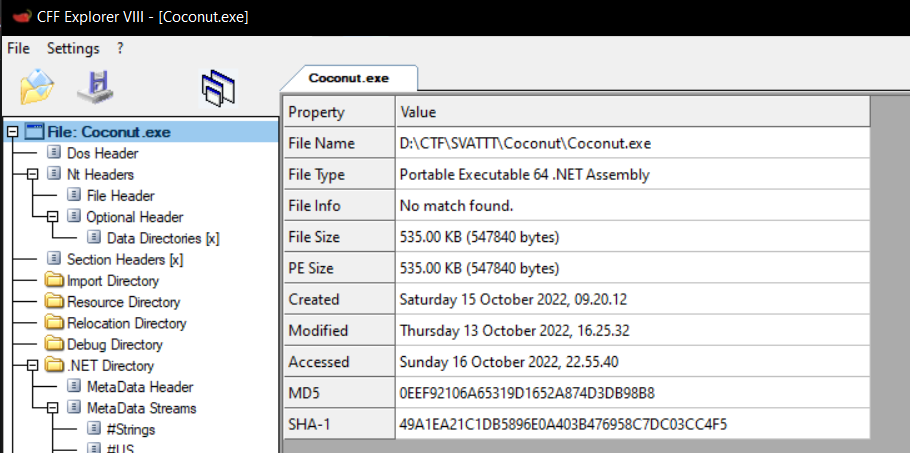Click the 'No match found.' value
Screen dimensions: 910x453
[x=457, y=206]
